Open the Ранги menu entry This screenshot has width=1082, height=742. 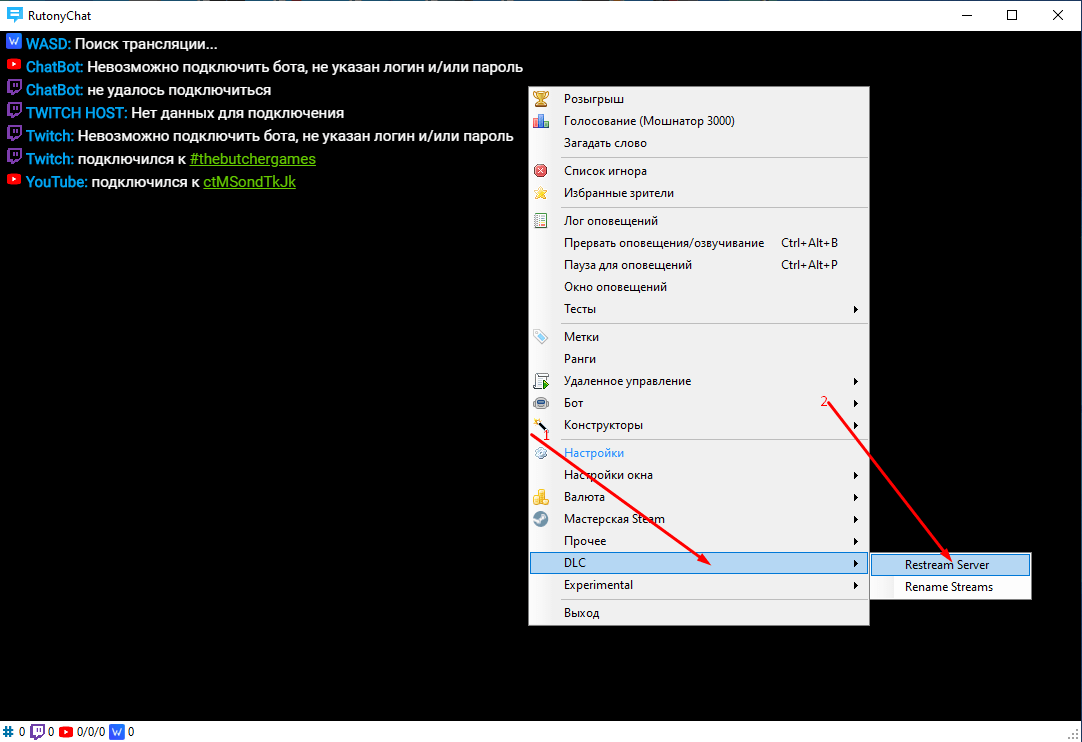[x=698, y=359]
